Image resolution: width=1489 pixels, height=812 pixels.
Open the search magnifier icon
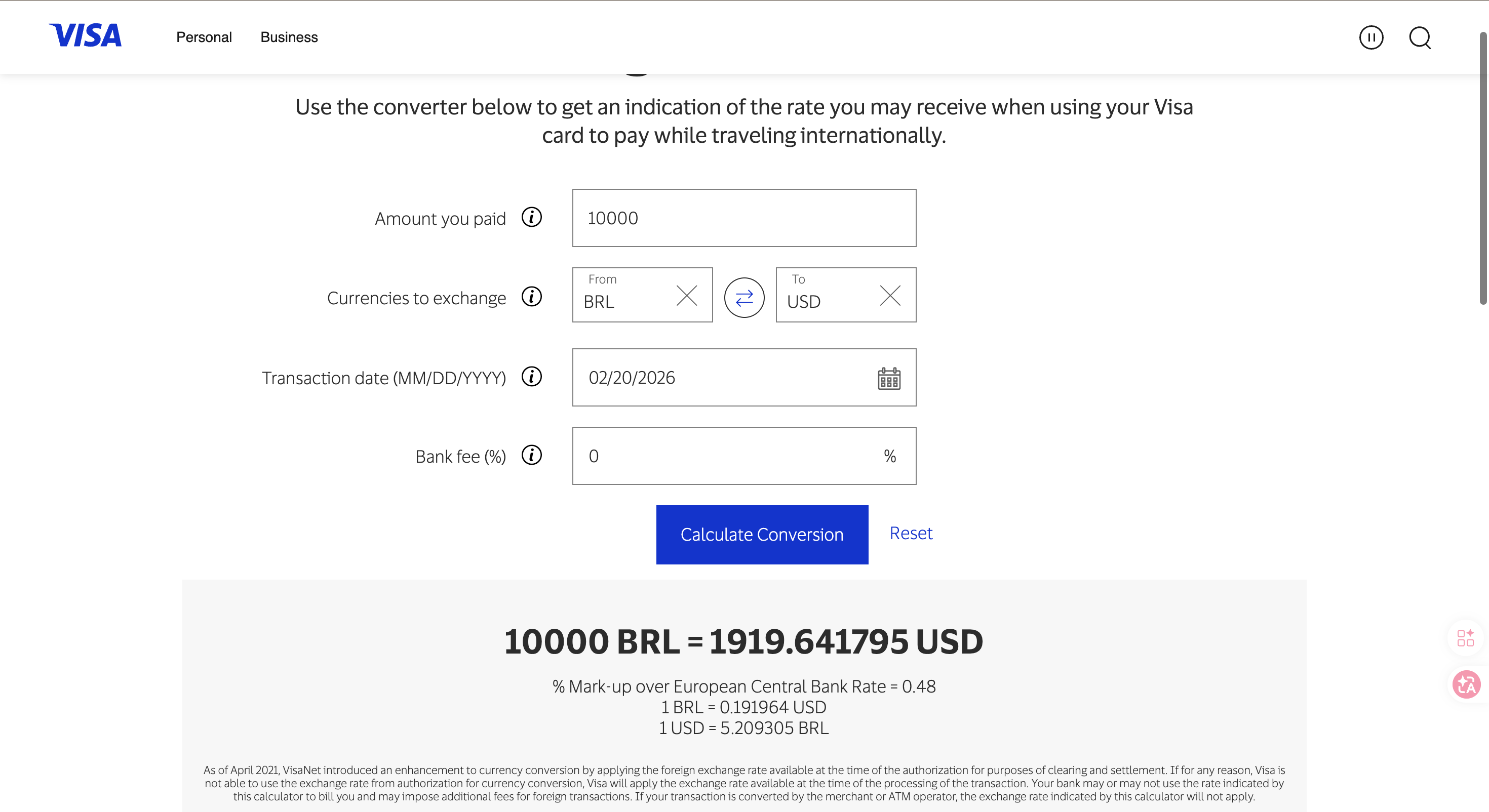1419,38
